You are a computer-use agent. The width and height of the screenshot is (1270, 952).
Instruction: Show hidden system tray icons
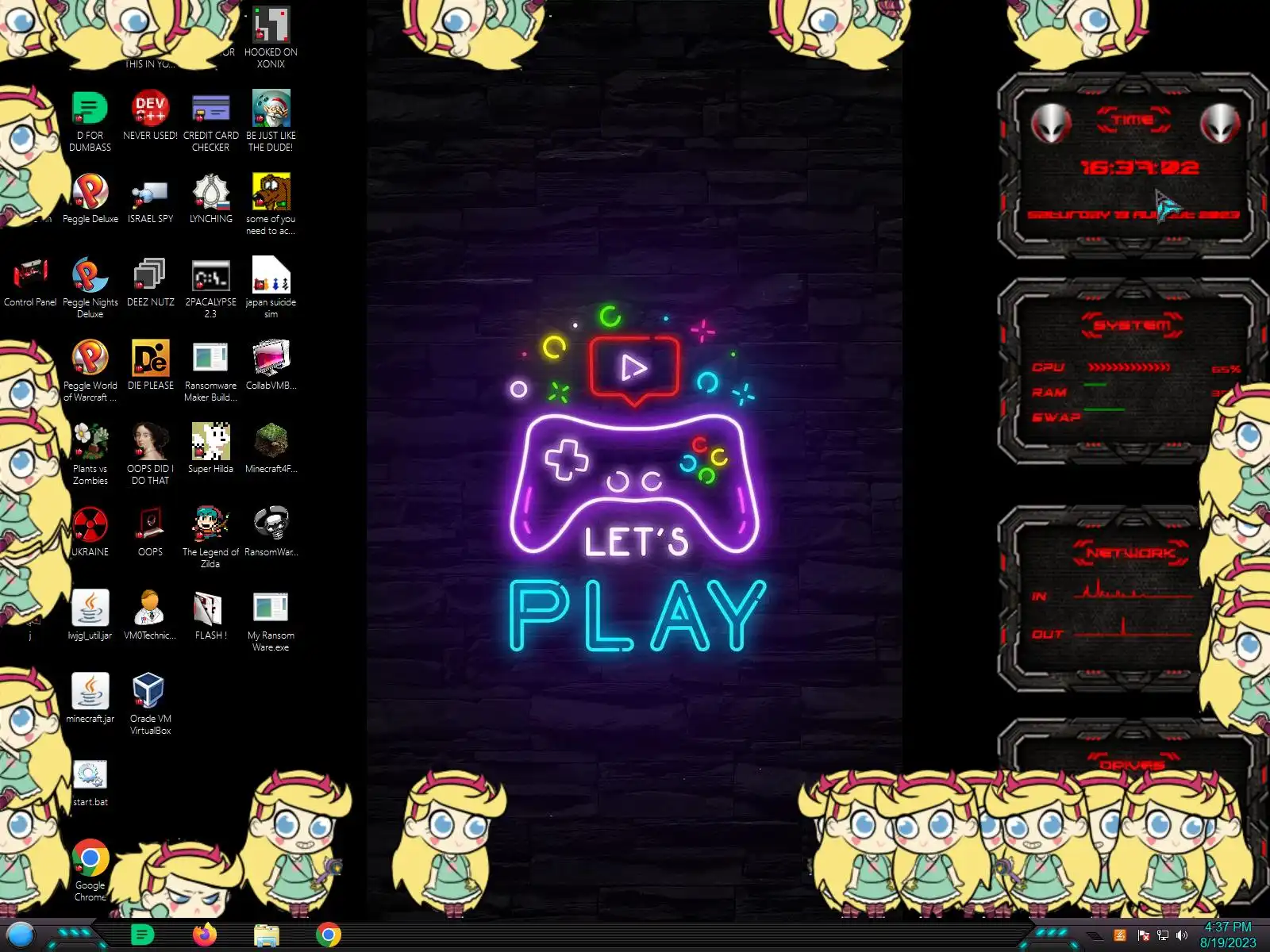[1095, 936]
